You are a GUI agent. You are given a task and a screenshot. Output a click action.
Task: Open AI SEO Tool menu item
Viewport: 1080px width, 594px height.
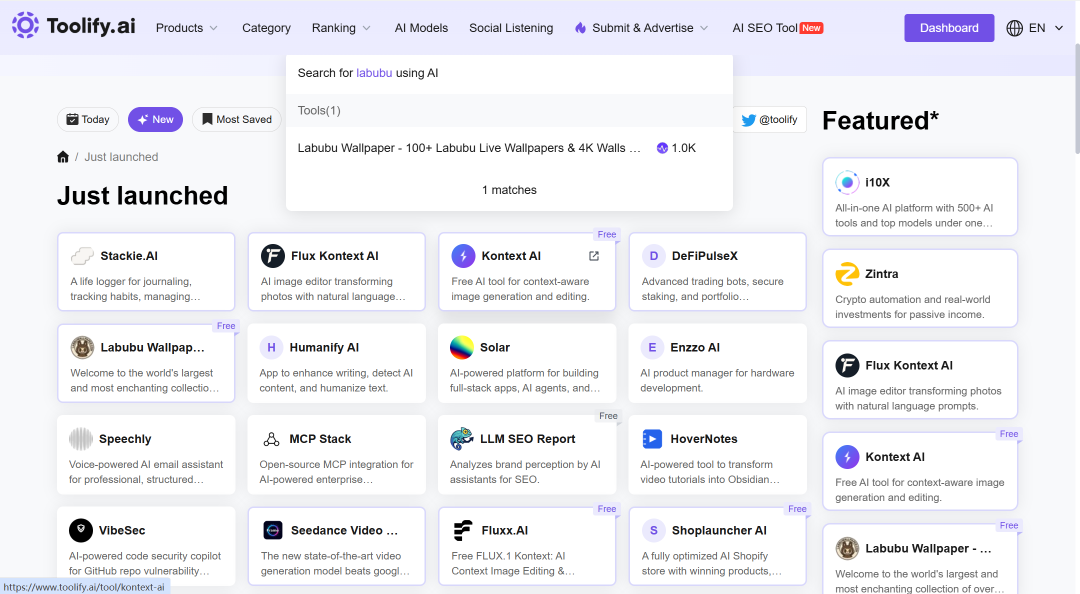(765, 28)
